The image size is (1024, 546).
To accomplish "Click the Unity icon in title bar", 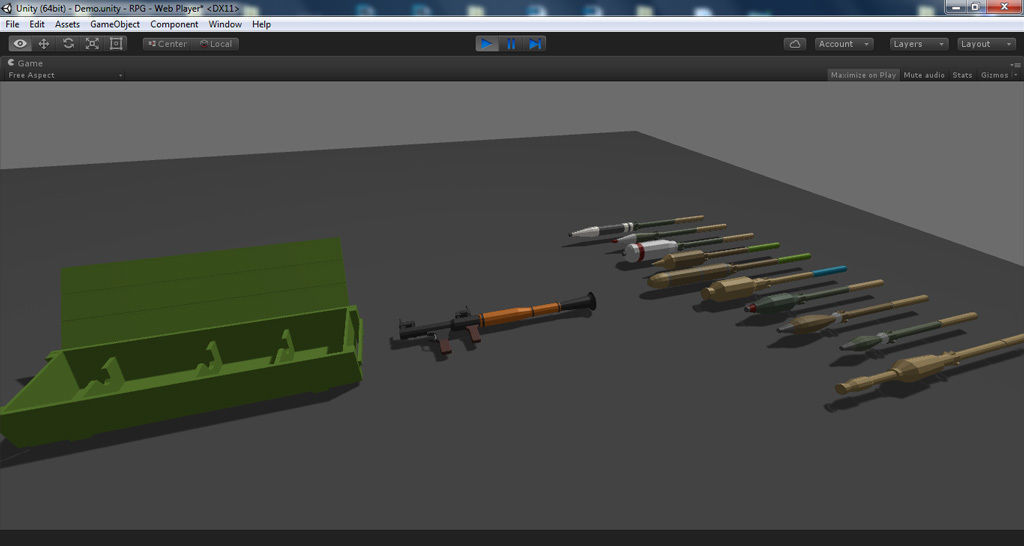I will pos(7,8).
